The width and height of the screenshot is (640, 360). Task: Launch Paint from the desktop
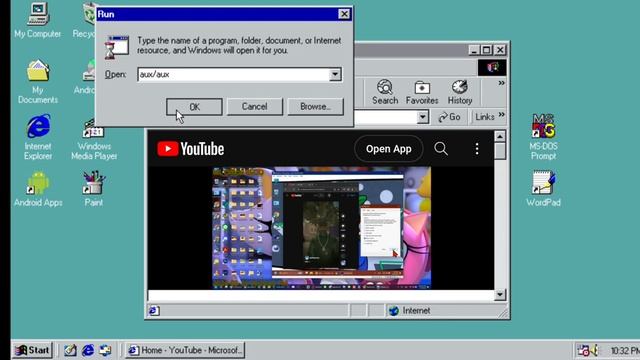(x=93, y=189)
